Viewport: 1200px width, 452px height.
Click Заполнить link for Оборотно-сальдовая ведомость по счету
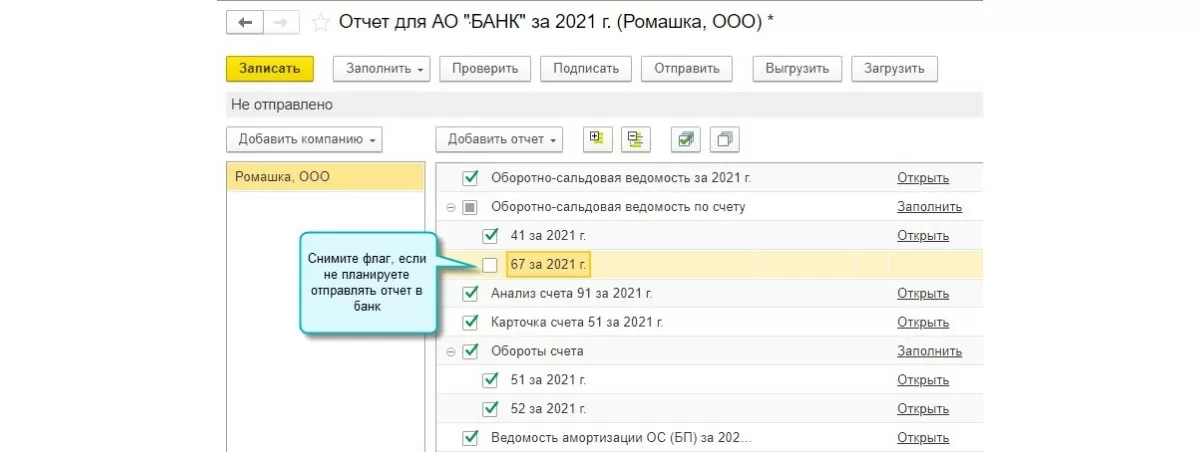point(929,207)
